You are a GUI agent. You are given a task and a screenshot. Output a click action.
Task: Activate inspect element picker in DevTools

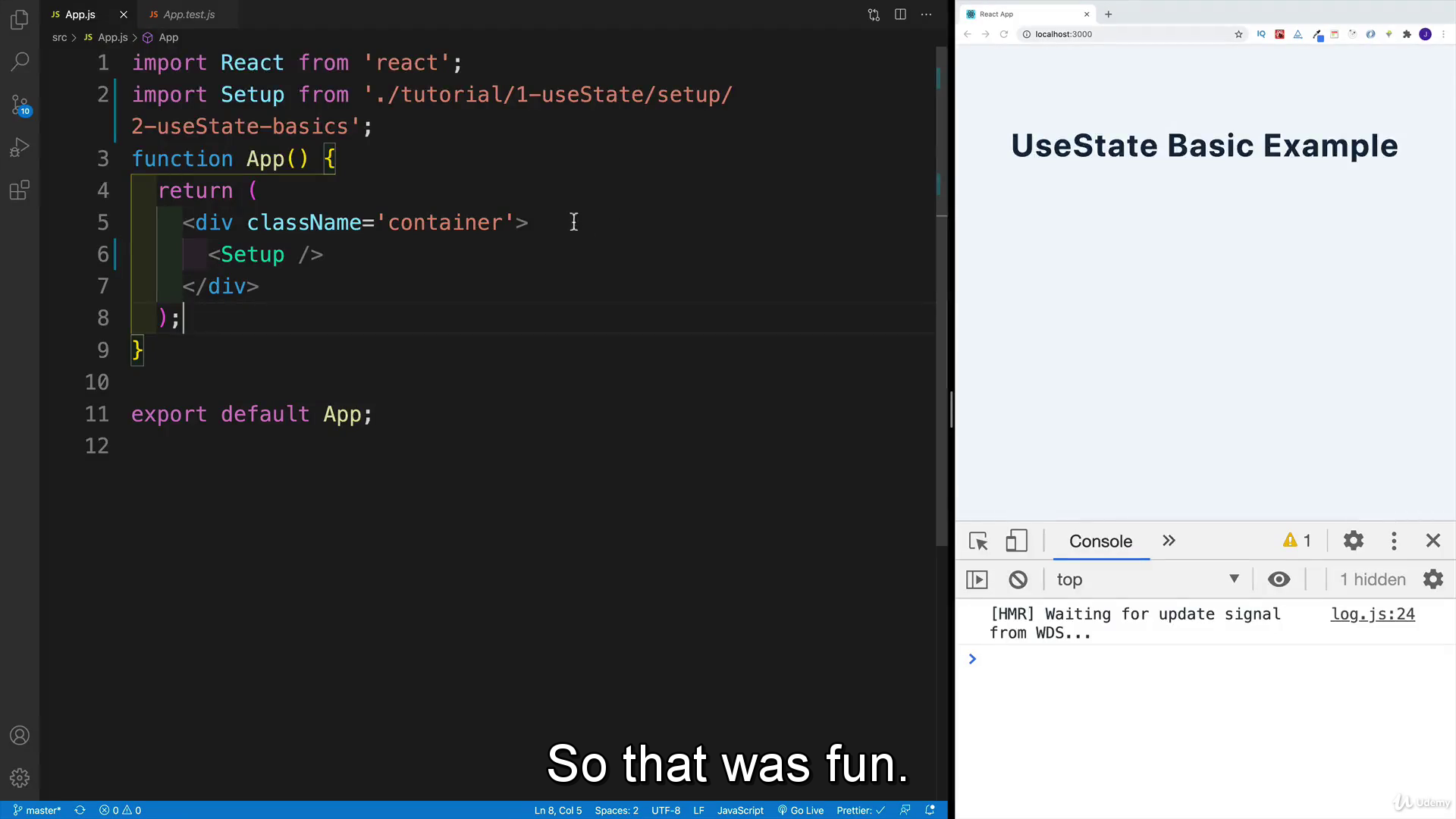click(978, 541)
